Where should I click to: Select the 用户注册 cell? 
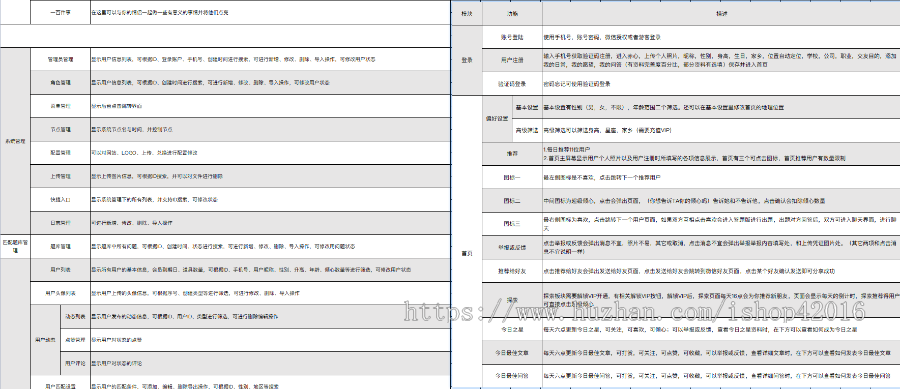point(512,60)
